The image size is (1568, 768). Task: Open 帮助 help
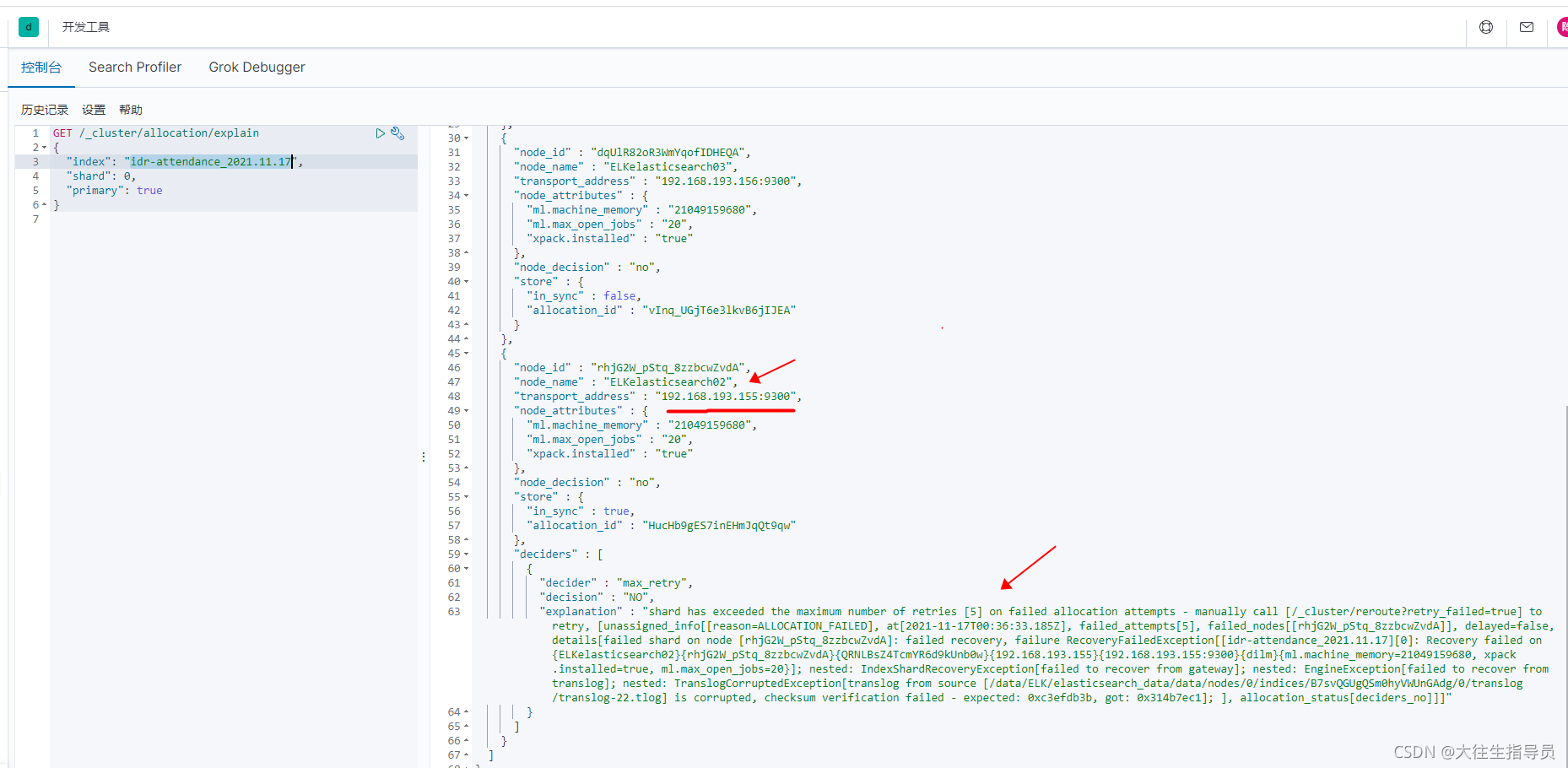131,110
